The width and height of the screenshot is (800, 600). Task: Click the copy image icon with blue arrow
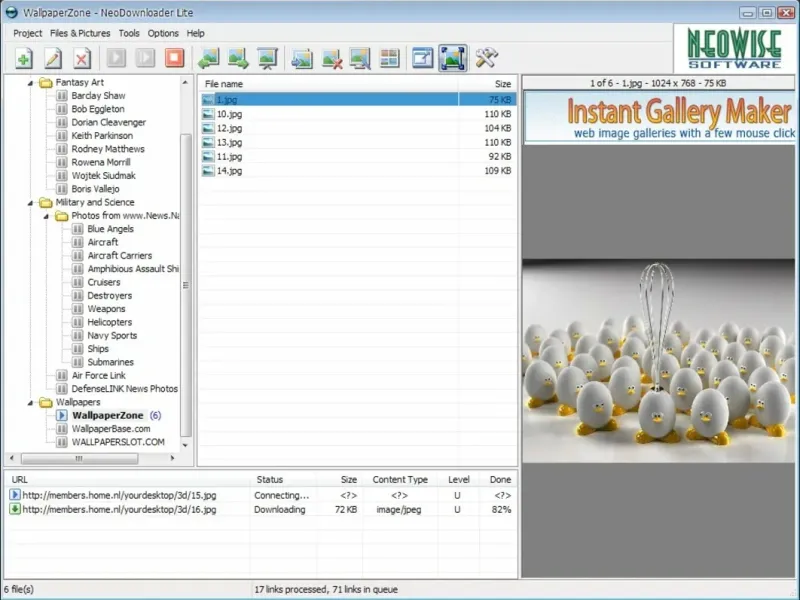point(302,58)
